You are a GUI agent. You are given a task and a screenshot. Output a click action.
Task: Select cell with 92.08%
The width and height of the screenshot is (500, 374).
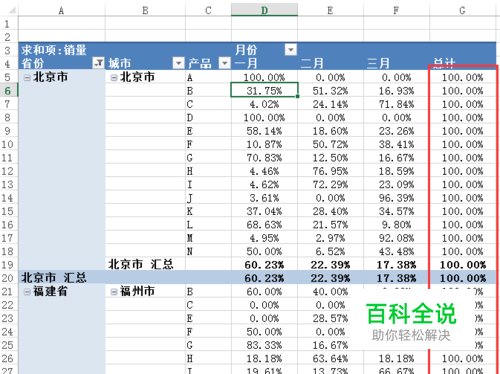point(396,238)
